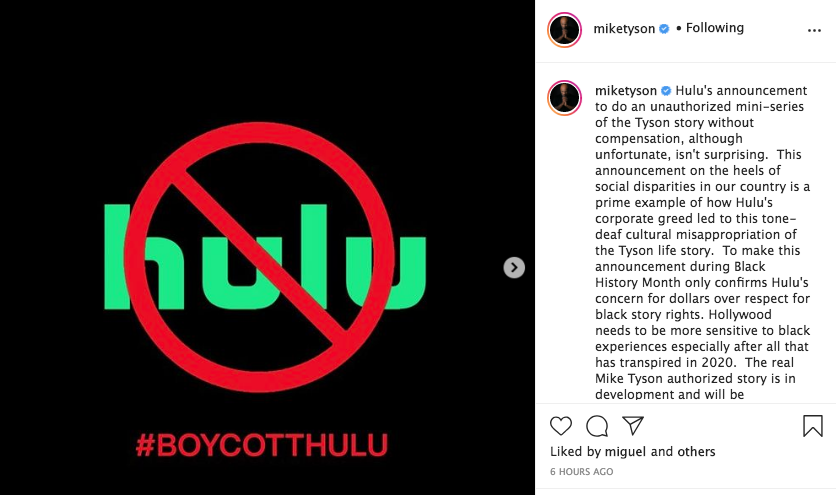Share the post via paper plane icon

pyautogui.click(x=633, y=425)
